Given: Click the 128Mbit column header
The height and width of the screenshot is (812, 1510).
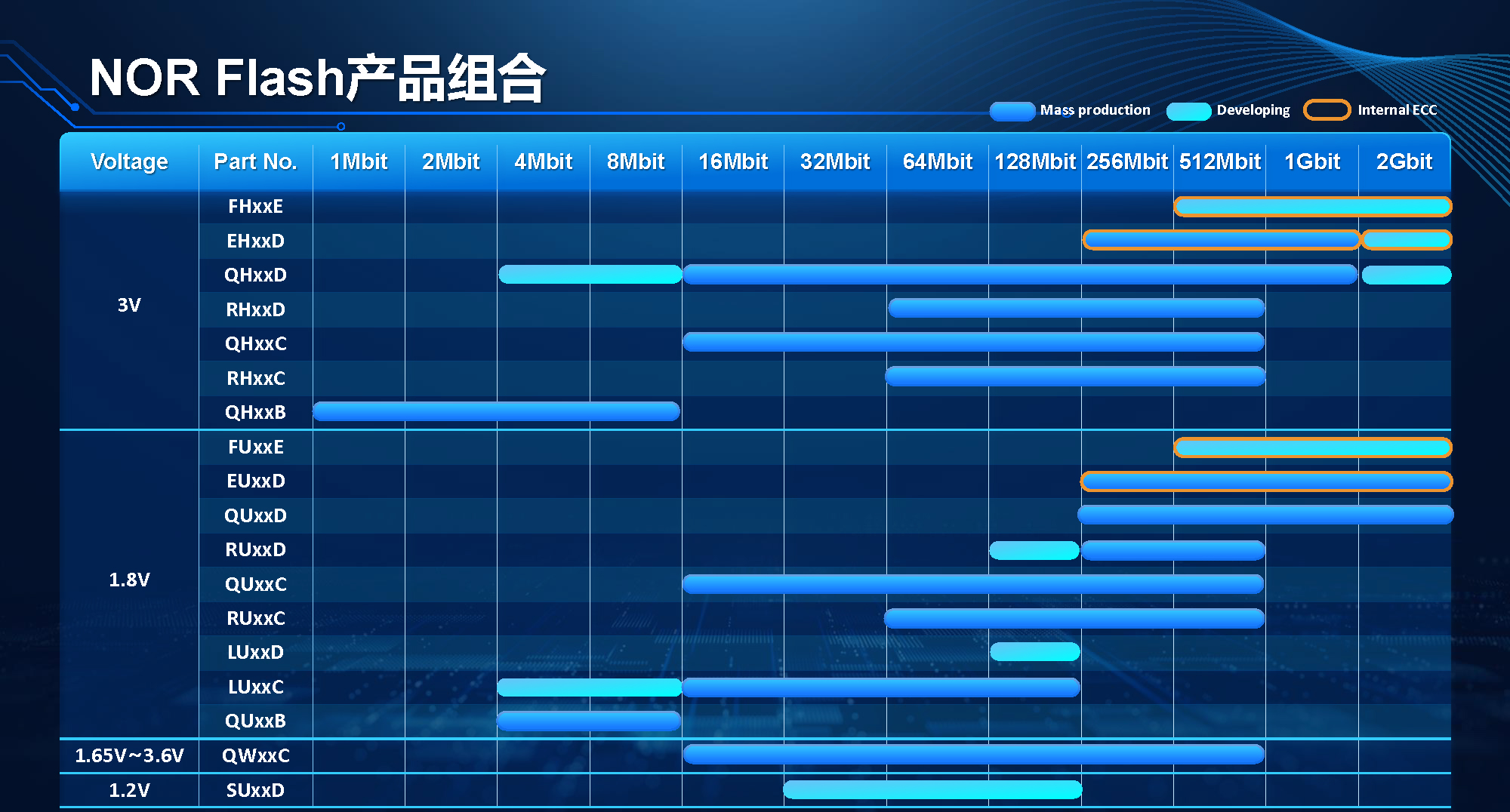Looking at the screenshot, I should (1034, 161).
